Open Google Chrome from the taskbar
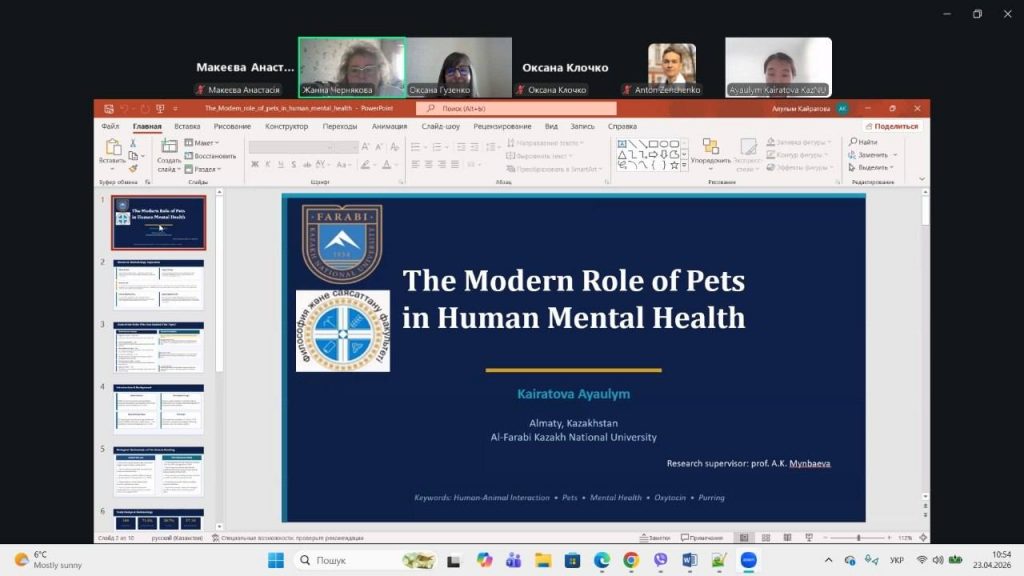 631,560
